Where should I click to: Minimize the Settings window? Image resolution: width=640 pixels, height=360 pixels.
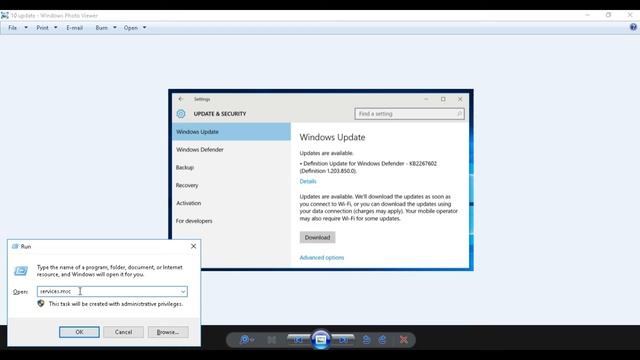point(426,99)
